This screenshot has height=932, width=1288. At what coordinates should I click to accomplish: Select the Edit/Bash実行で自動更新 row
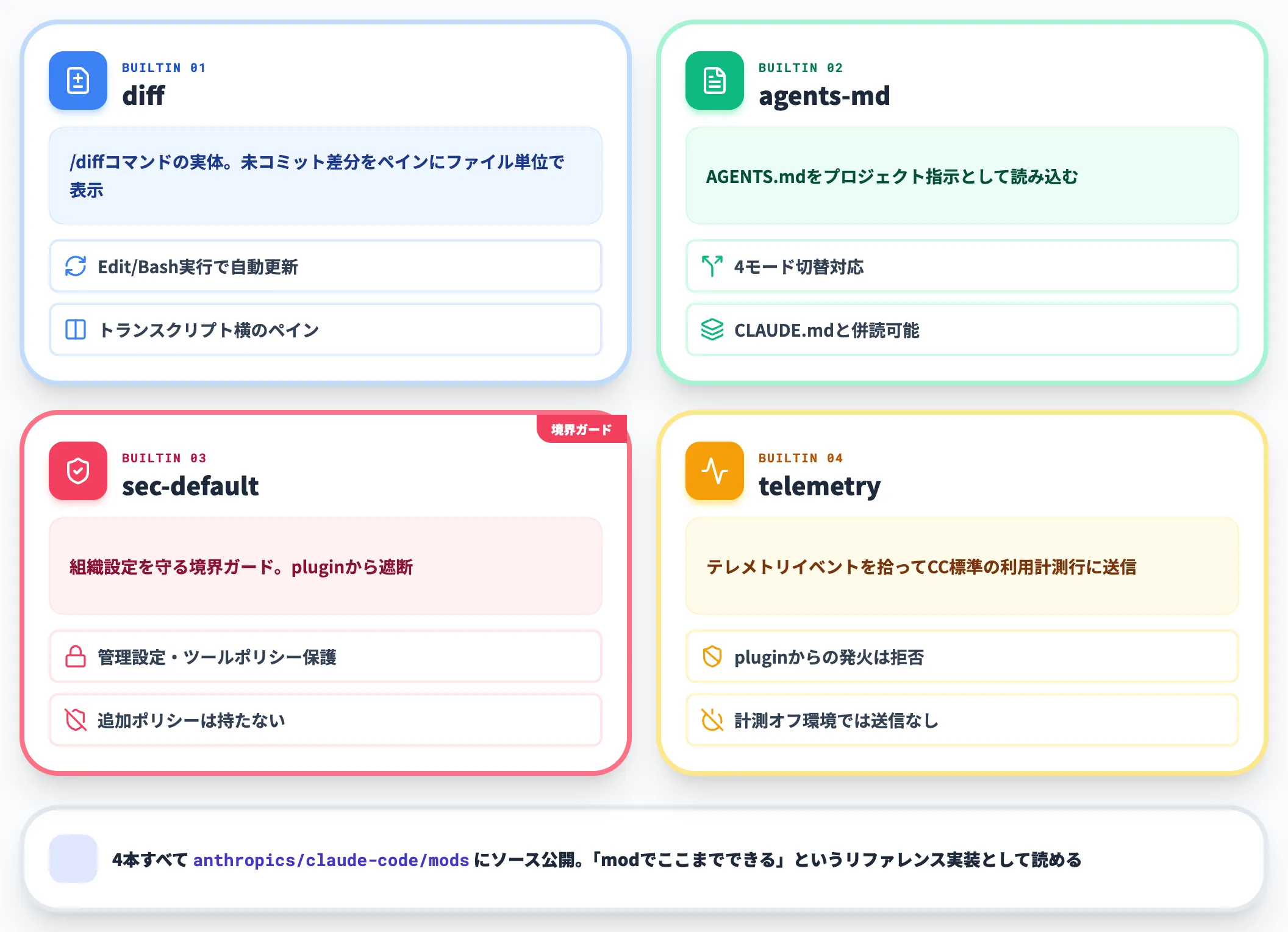click(326, 266)
